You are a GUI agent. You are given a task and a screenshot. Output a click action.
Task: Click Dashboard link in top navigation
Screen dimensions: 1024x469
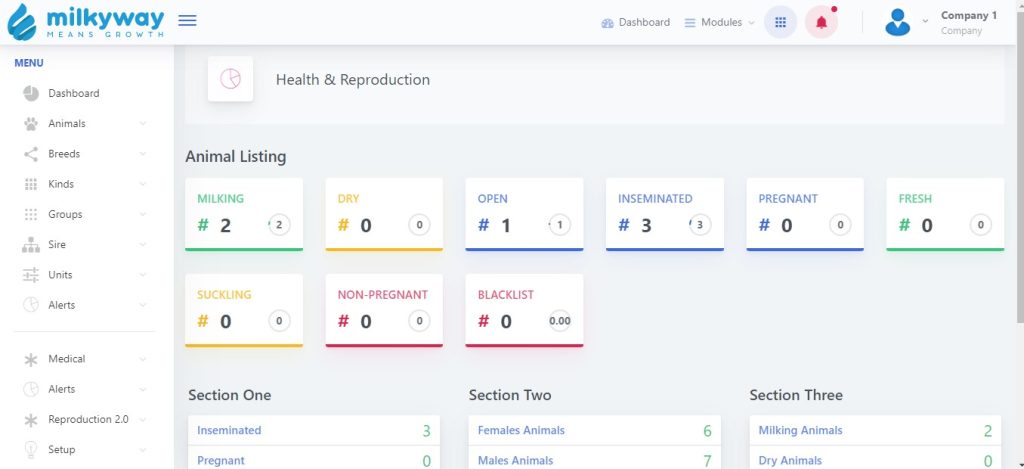coord(636,22)
